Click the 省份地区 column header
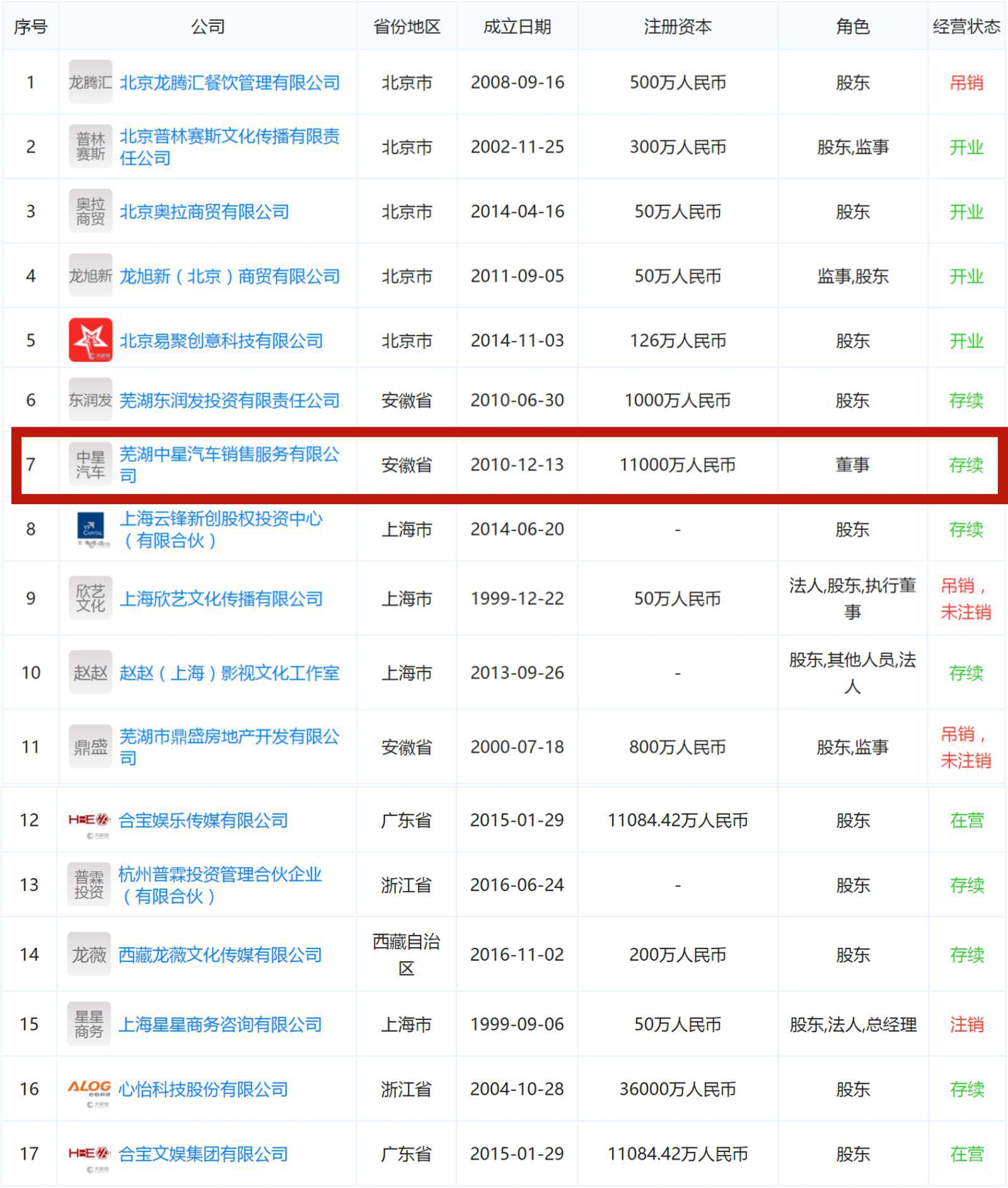The height and width of the screenshot is (1188, 1008). pyautogui.click(x=407, y=26)
